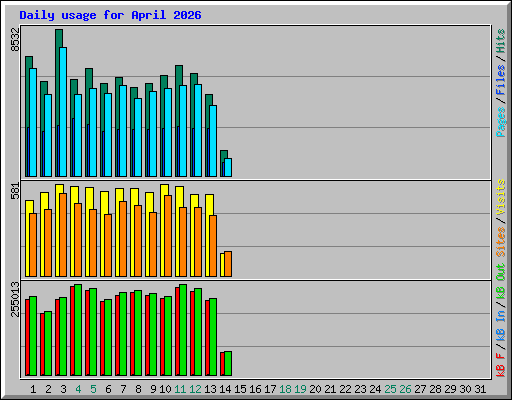Click day 14 on the x-axis
The height and width of the screenshot is (400, 512).
click(x=225, y=389)
